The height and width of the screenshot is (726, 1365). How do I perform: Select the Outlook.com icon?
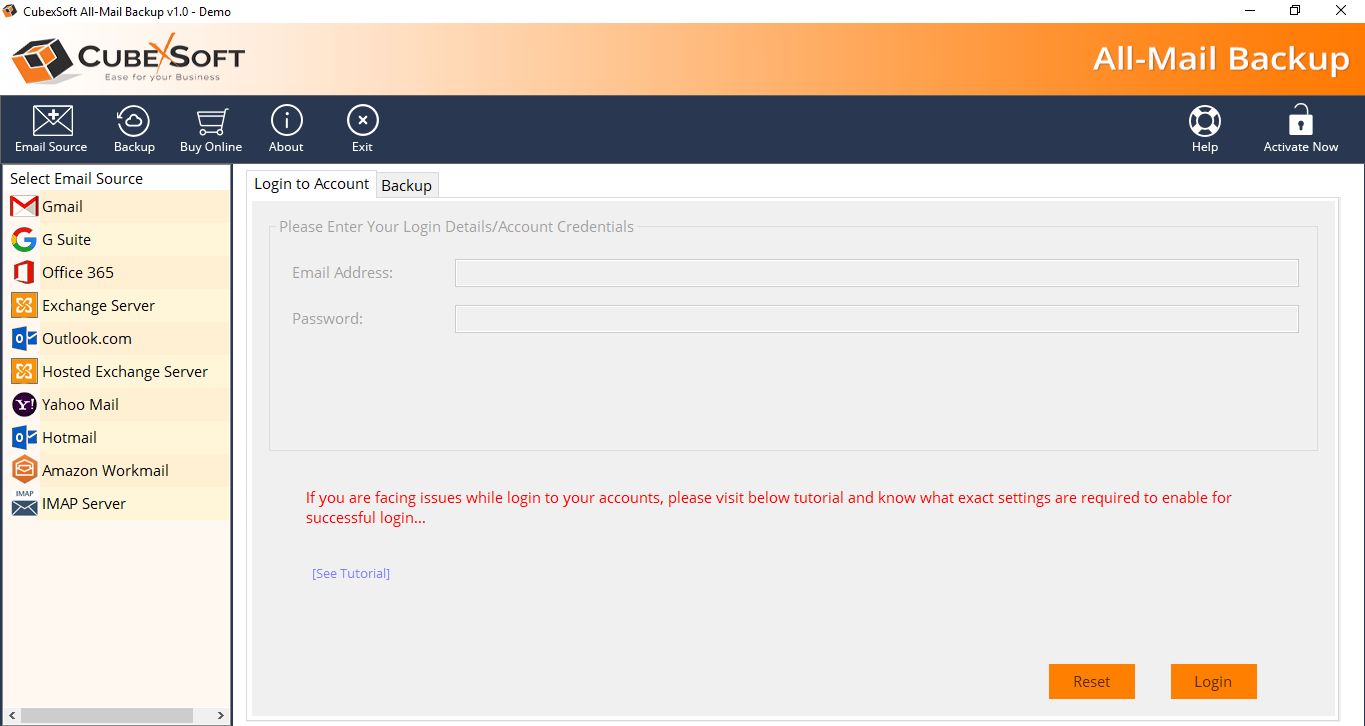(x=24, y=339)
